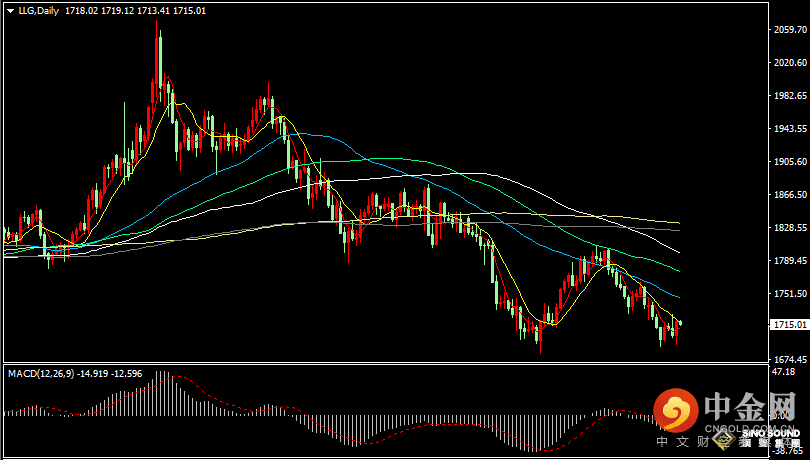The width and height of the screenshot is (810, 460).
Task: Click the 1828.00 price axis label
Action: tap(789, 228)
